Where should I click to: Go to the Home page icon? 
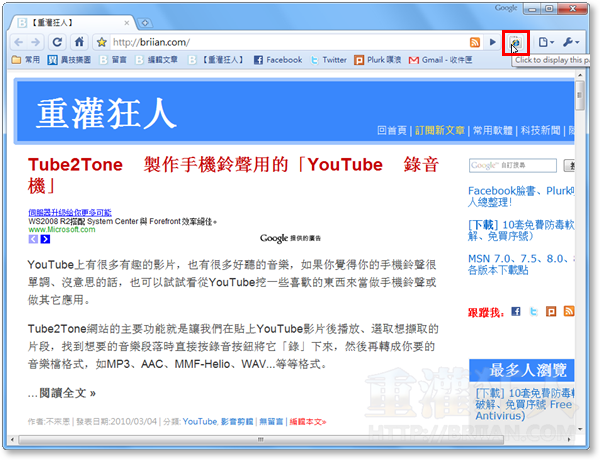[x=76, y=42]
